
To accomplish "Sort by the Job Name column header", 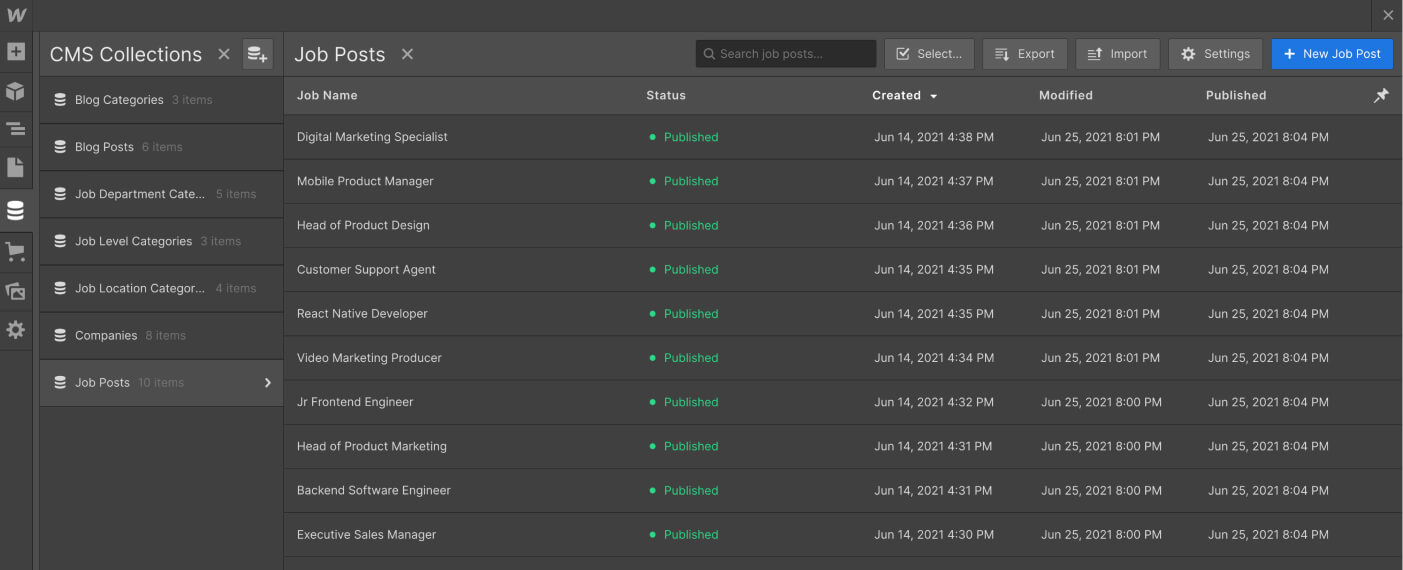I will tap(327, 95).
